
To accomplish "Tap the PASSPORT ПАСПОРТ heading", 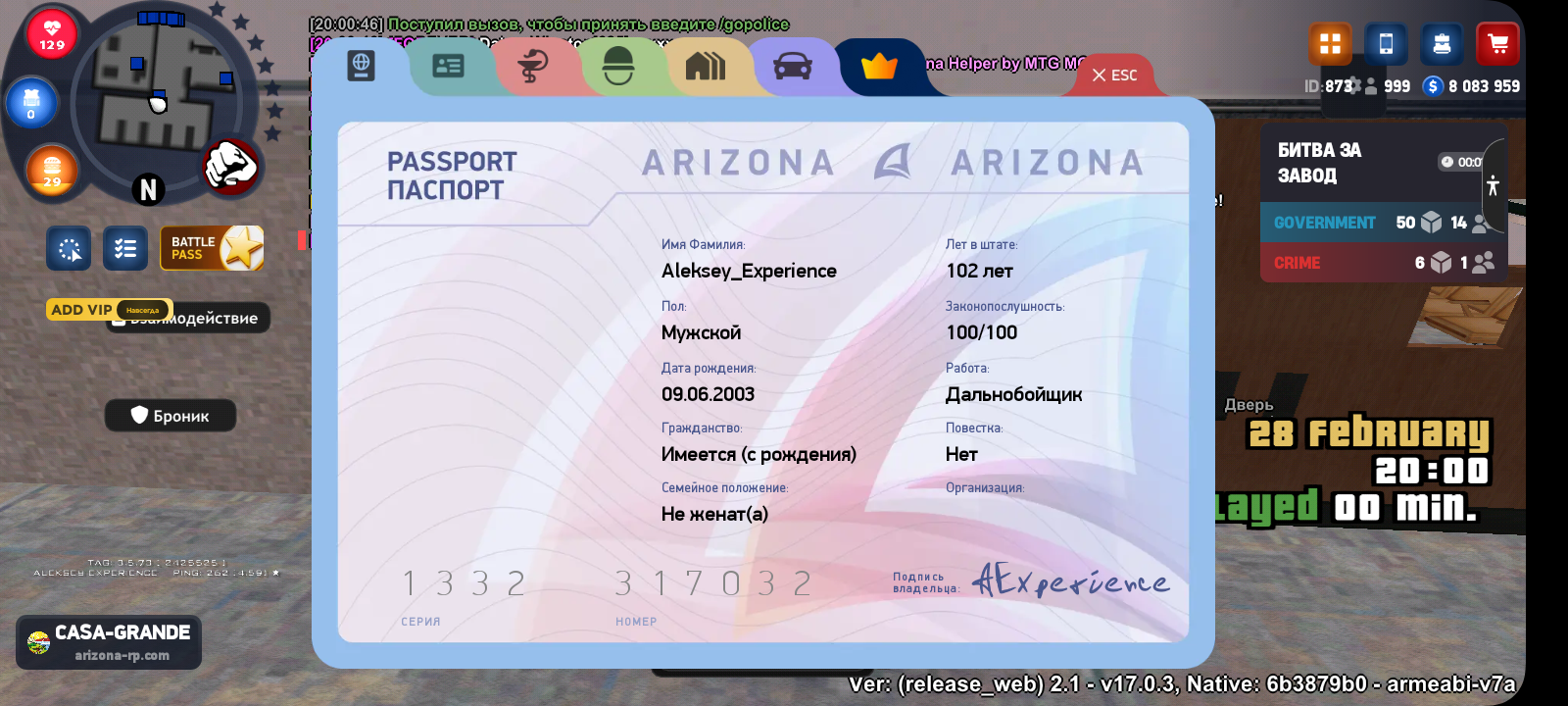I will (452, 176).
